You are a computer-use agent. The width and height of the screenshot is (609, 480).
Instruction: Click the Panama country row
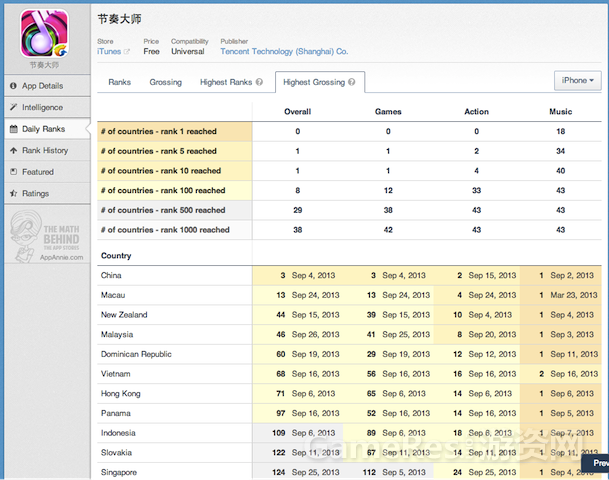pos(349,414)
